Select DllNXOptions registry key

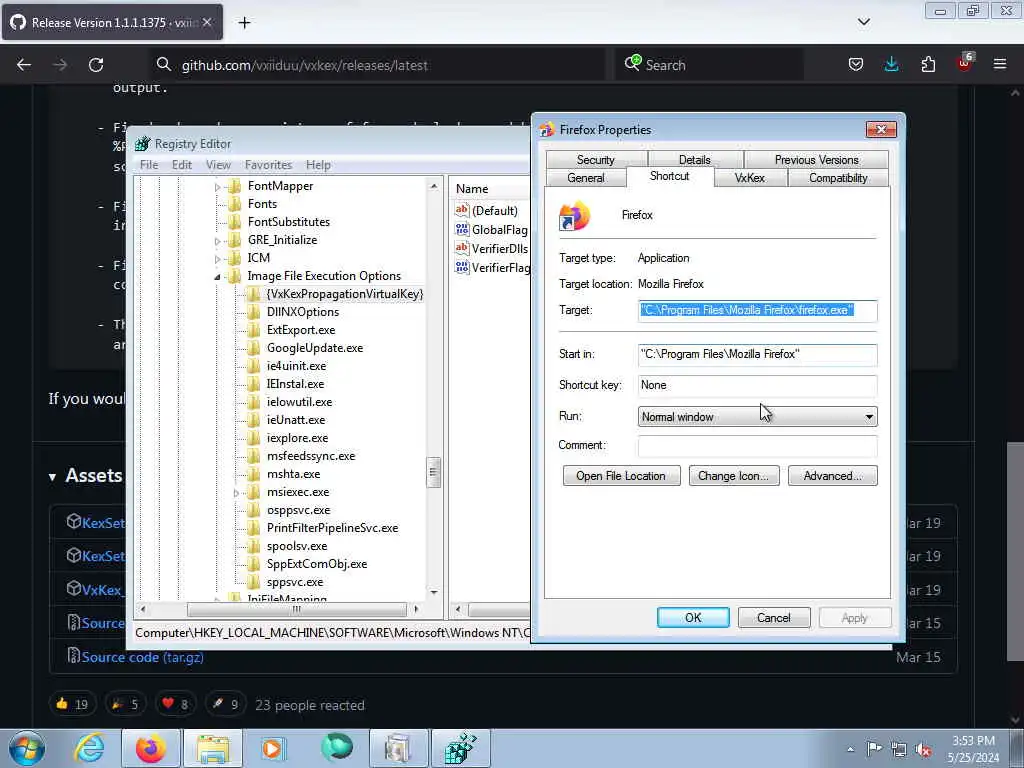coord(303,312)
